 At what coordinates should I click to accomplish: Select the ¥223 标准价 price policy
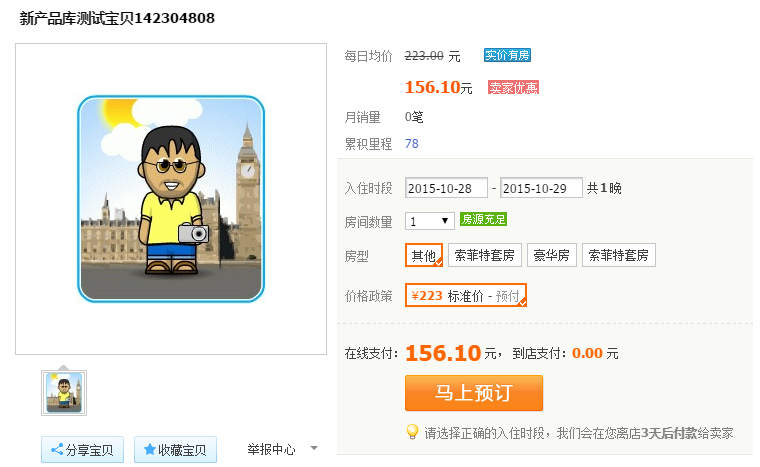[x=466, y=296]
